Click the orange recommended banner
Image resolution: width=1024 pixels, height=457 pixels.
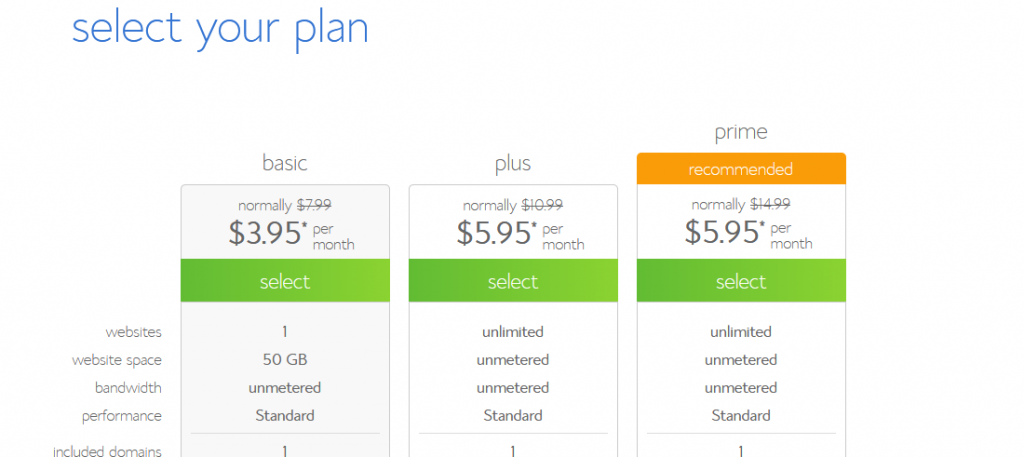[x=741, y=169]
